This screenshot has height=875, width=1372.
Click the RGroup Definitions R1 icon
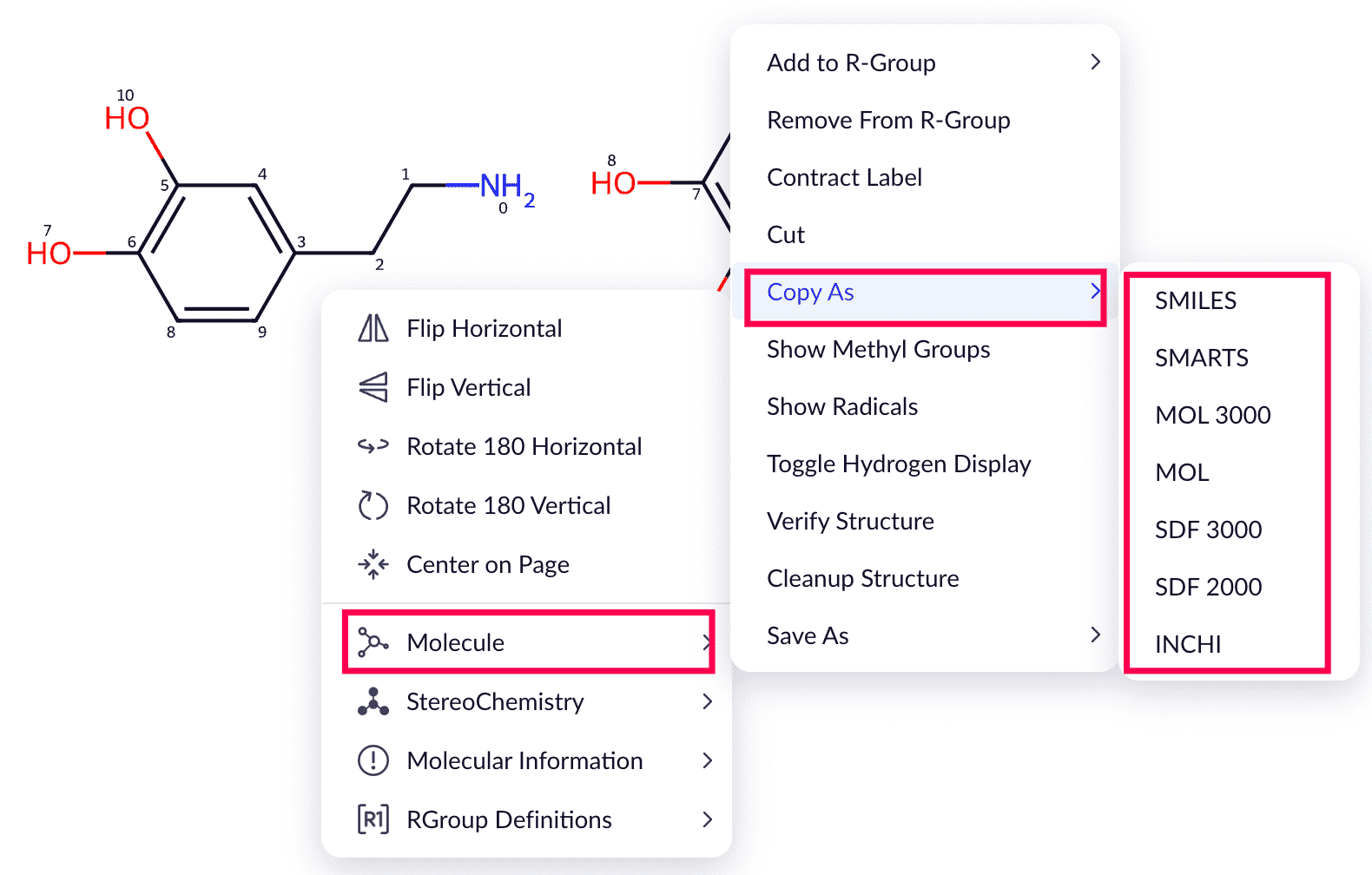[373, 819]
